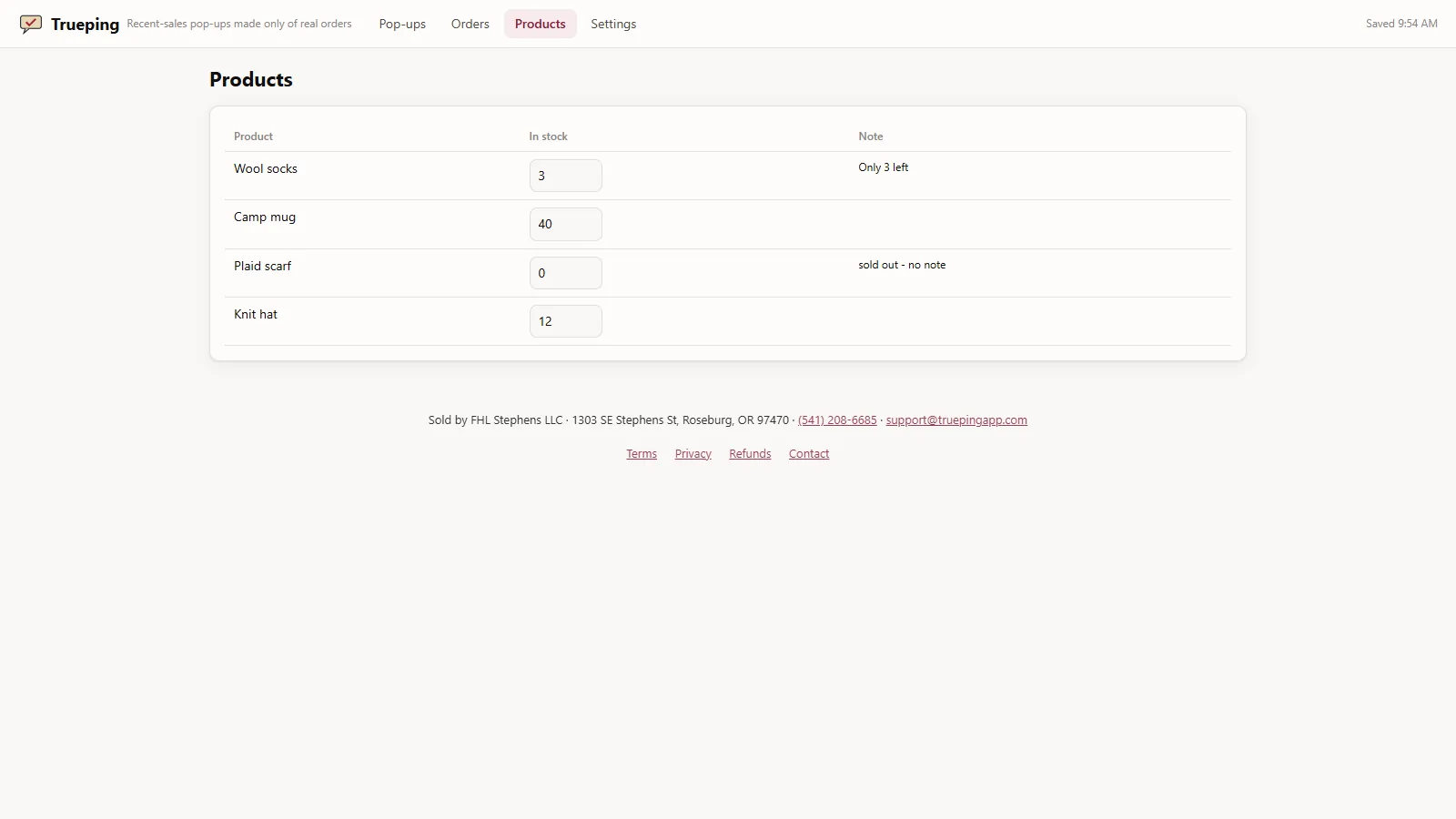Edit the Plaid scarf stock field

tap(566, 273)
